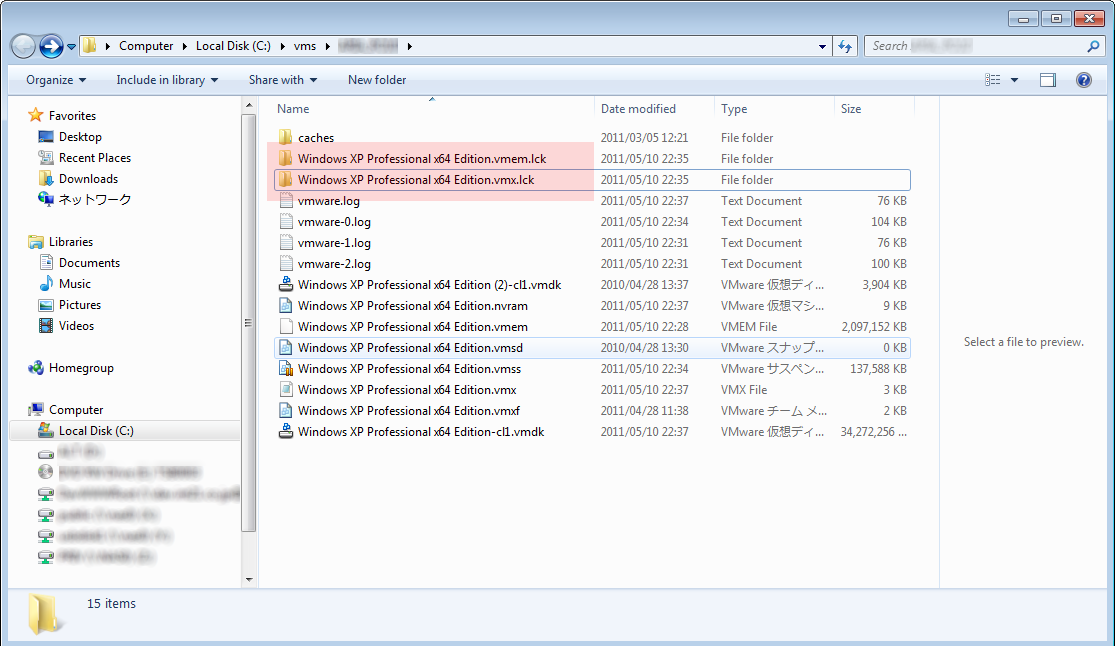Select the vmware.log file icon

pos(286,201)
